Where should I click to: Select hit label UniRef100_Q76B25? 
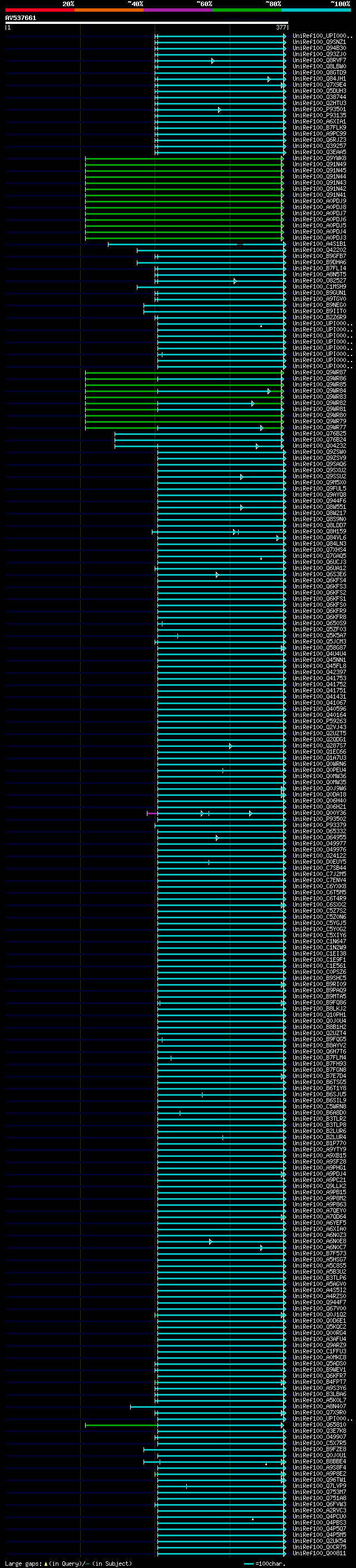pyautogui.click(x=319, y=434)
